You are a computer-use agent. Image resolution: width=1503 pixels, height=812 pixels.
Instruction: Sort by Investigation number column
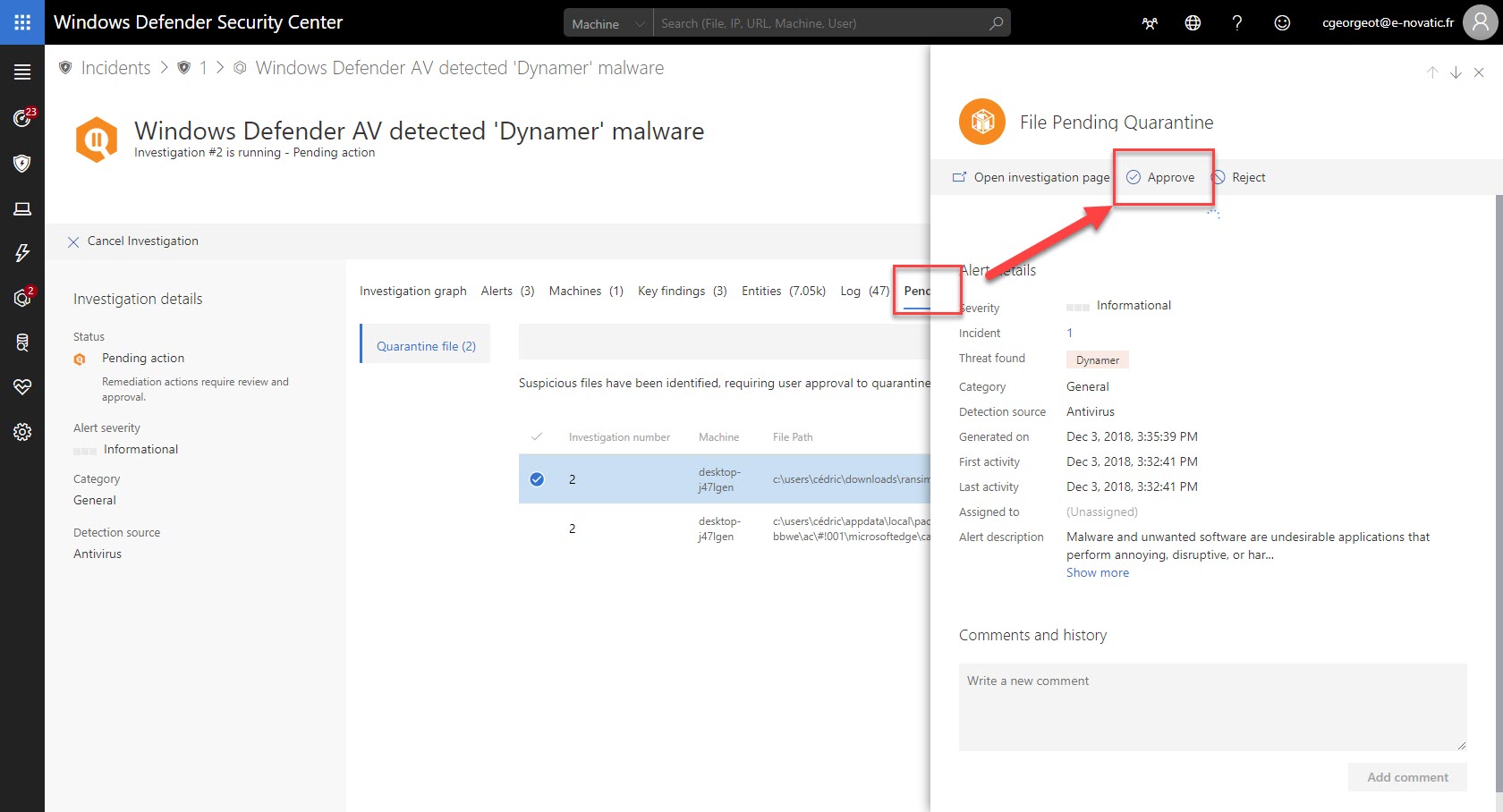pos(619,437)
